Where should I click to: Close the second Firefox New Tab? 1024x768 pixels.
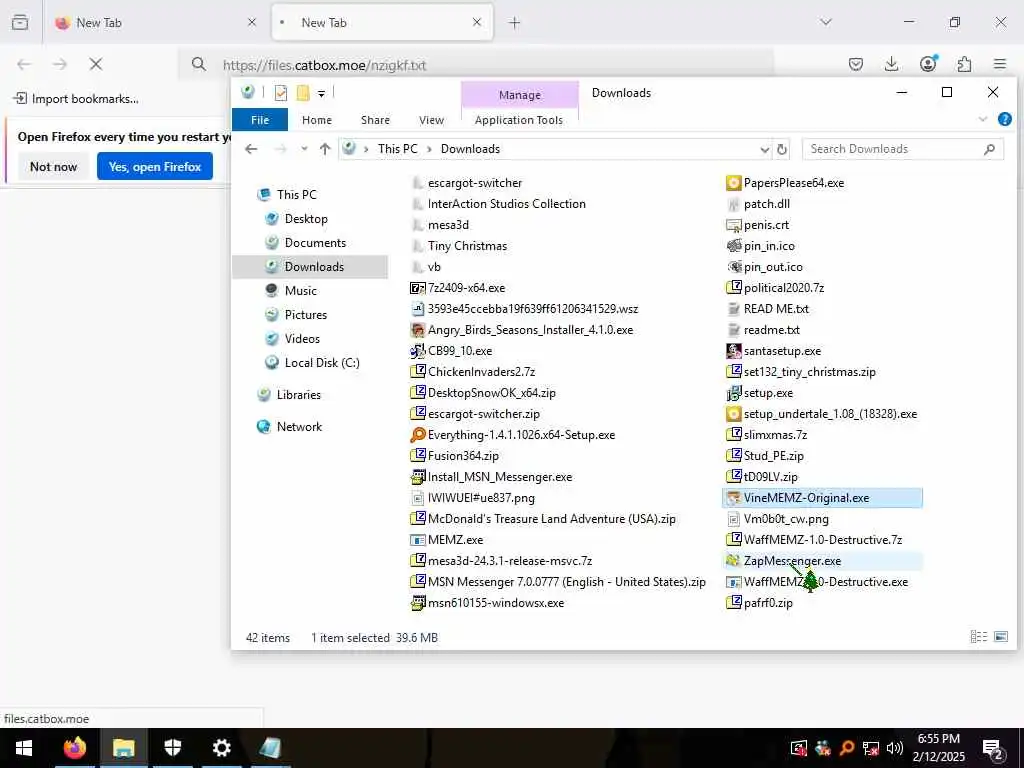point(477,22)
